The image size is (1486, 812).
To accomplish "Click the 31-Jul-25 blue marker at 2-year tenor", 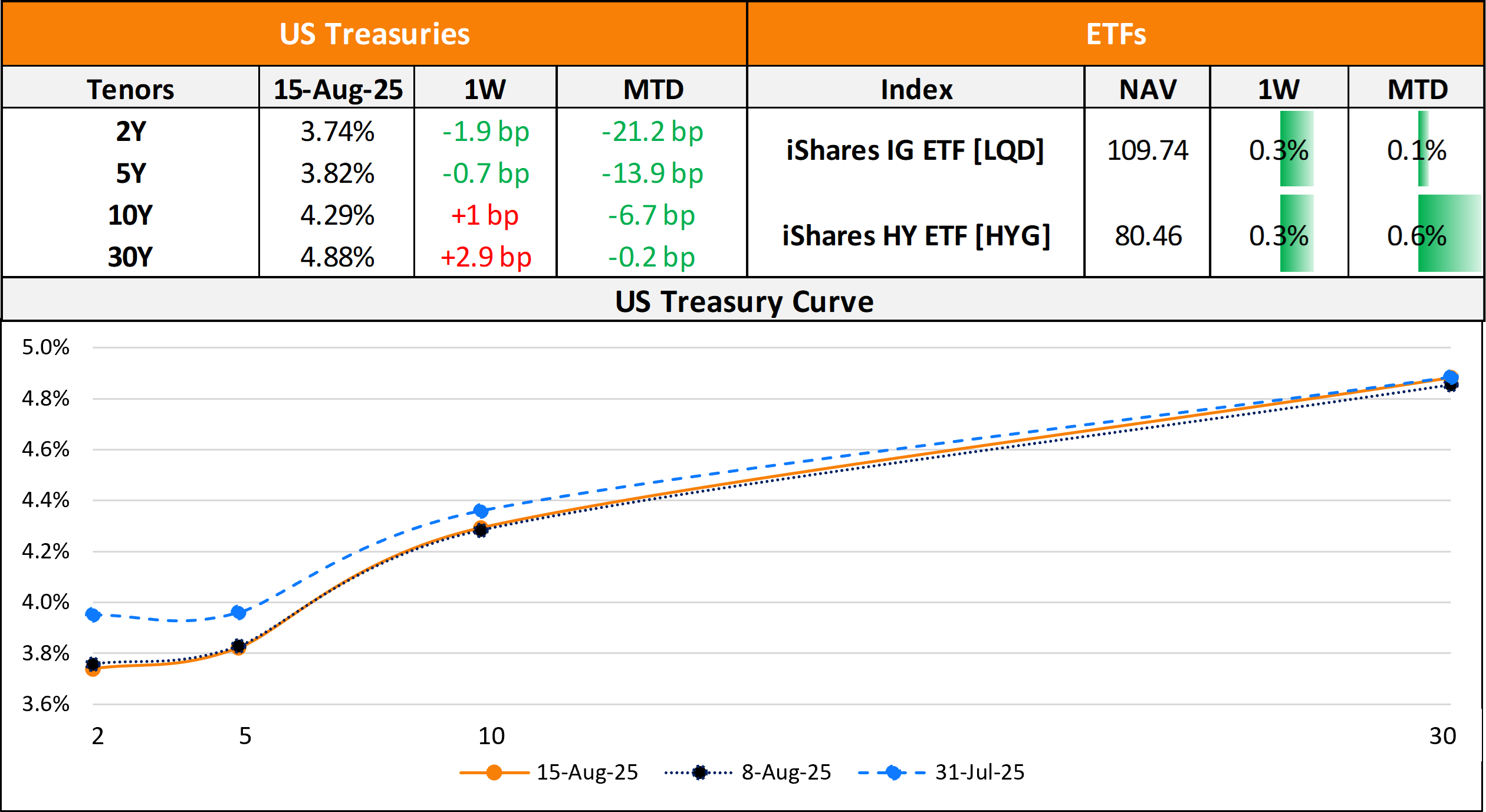I will point(93,614).
